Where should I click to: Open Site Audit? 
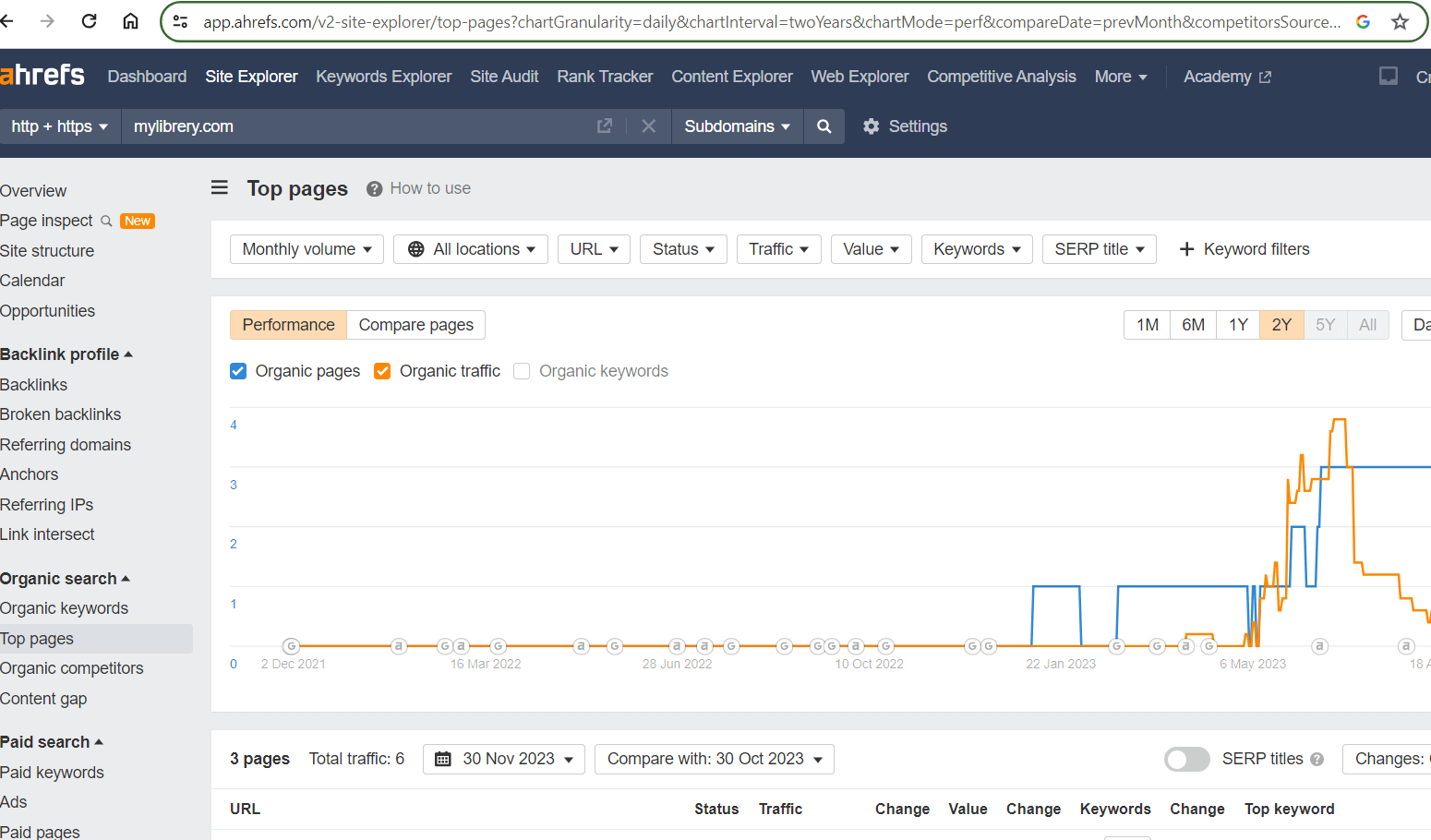click(504, 77)
